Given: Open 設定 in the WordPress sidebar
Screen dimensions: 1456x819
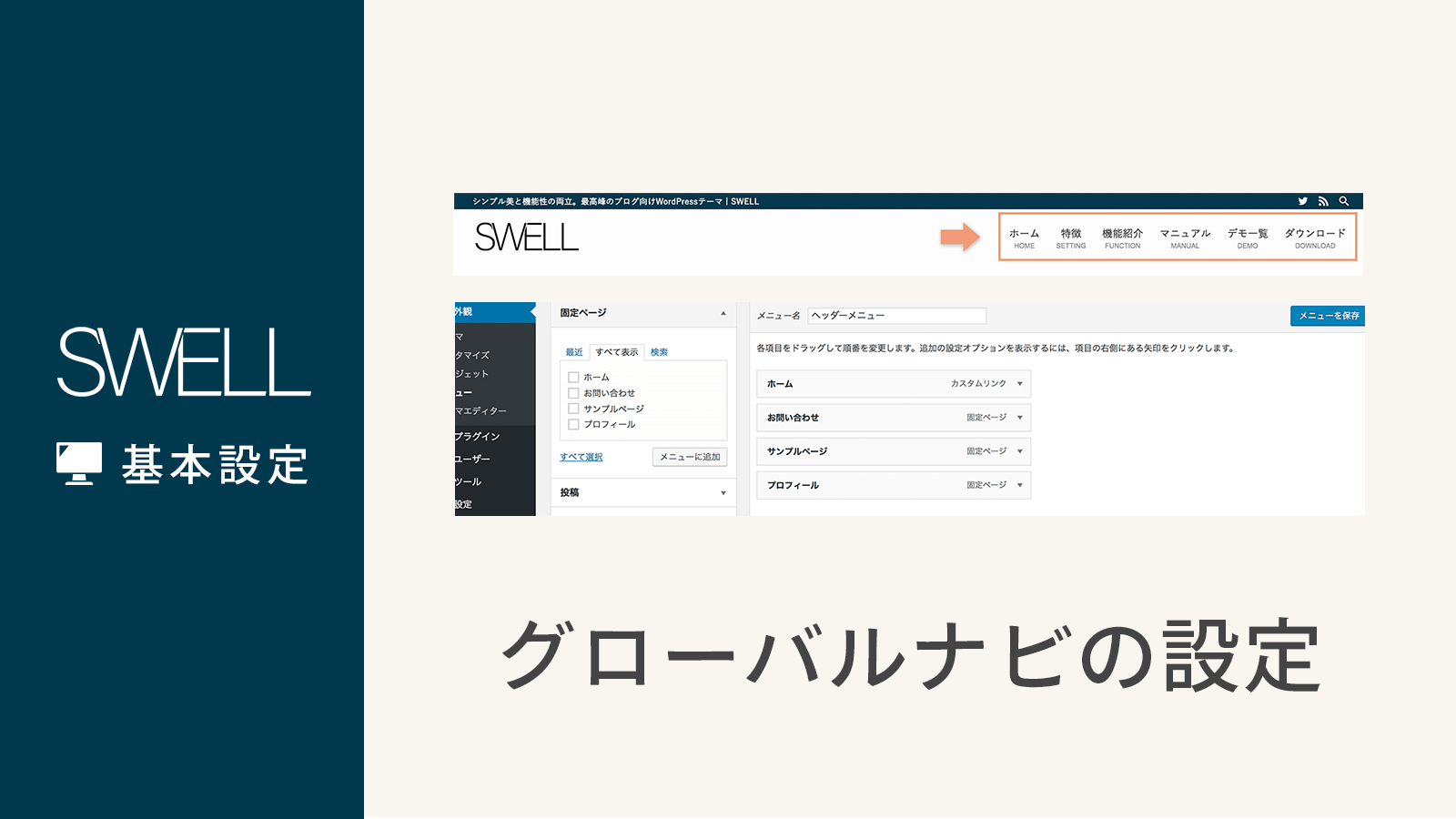Looking at the screenshot, I should (x=495, y=504).
